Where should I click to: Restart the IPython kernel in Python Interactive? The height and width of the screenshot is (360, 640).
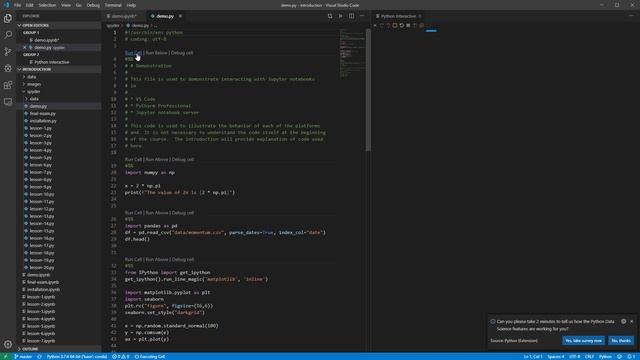coord(401,25)
